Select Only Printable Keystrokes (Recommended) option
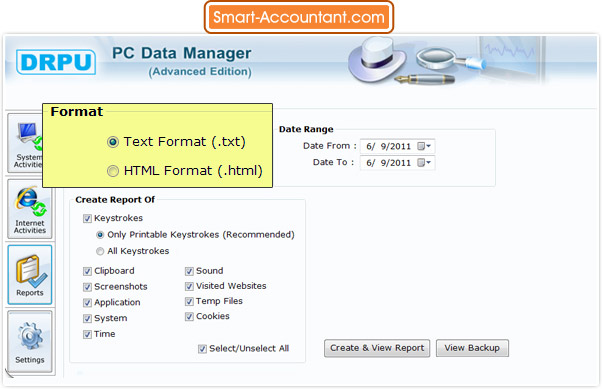 point(100,235)
